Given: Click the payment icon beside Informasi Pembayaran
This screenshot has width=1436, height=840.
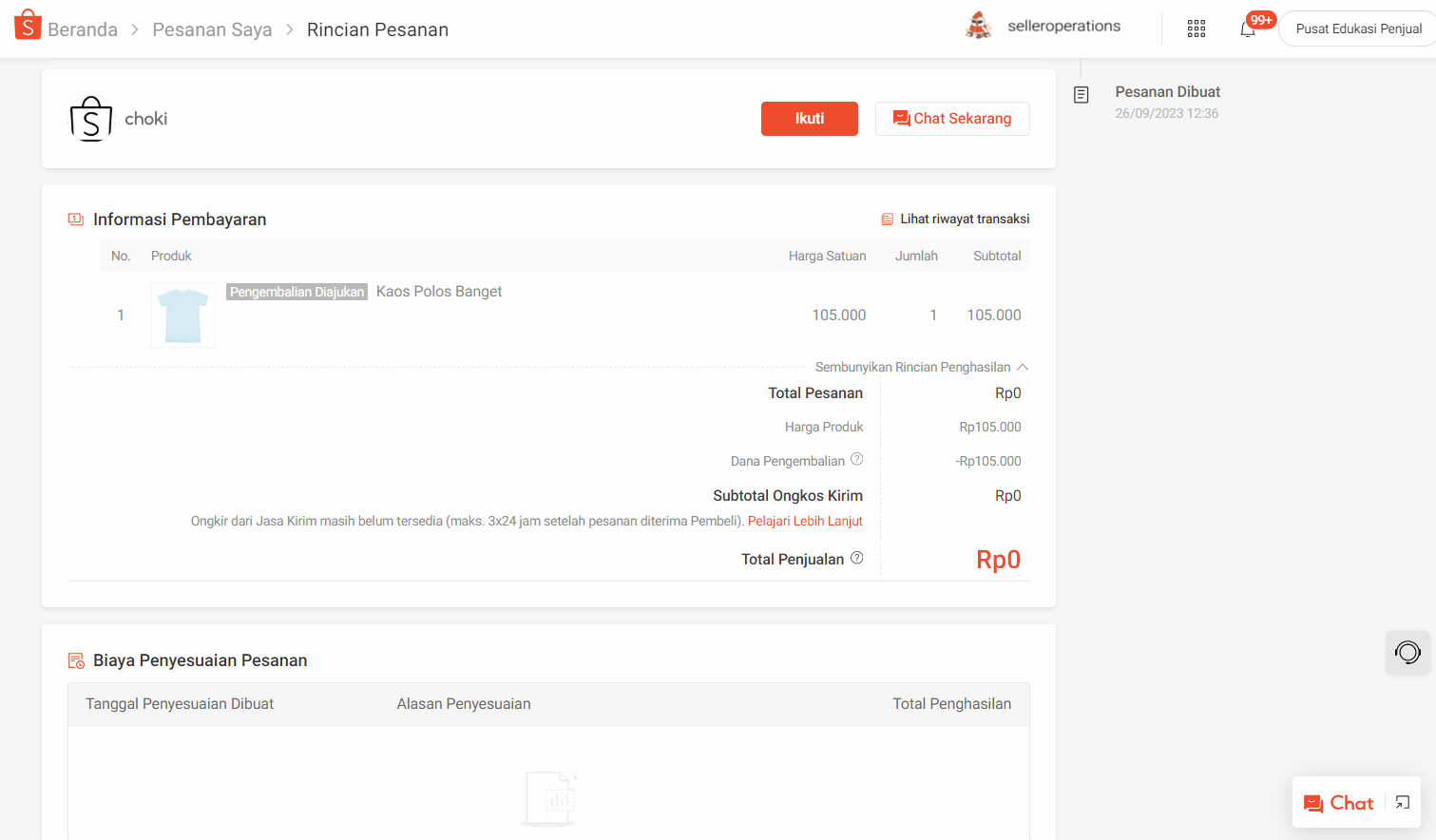Looking at the screenshot, I should click(75, 219).
